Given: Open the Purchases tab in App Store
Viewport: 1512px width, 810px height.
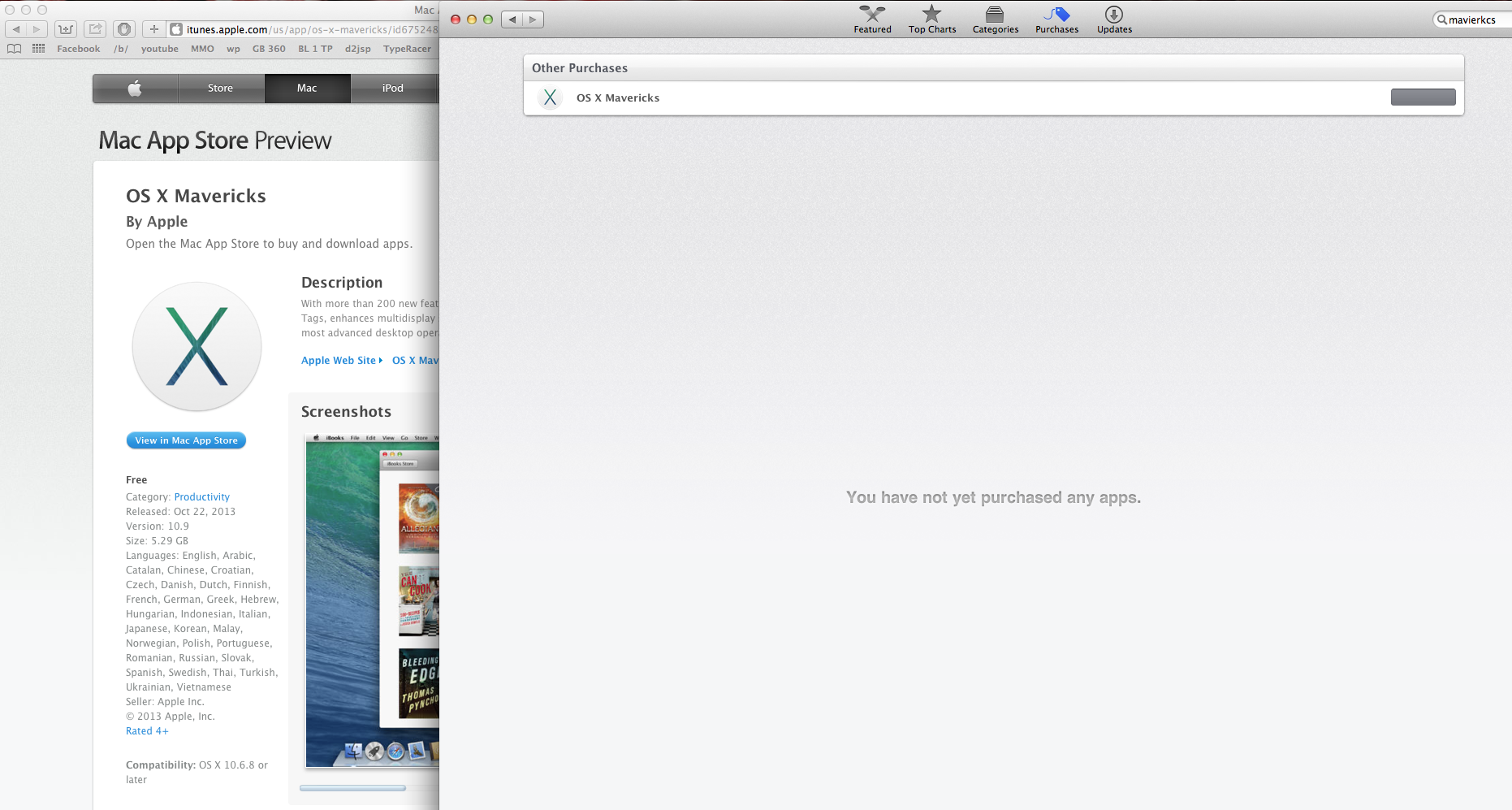Looking at the screenshot, I should [x=1056, y=19].
